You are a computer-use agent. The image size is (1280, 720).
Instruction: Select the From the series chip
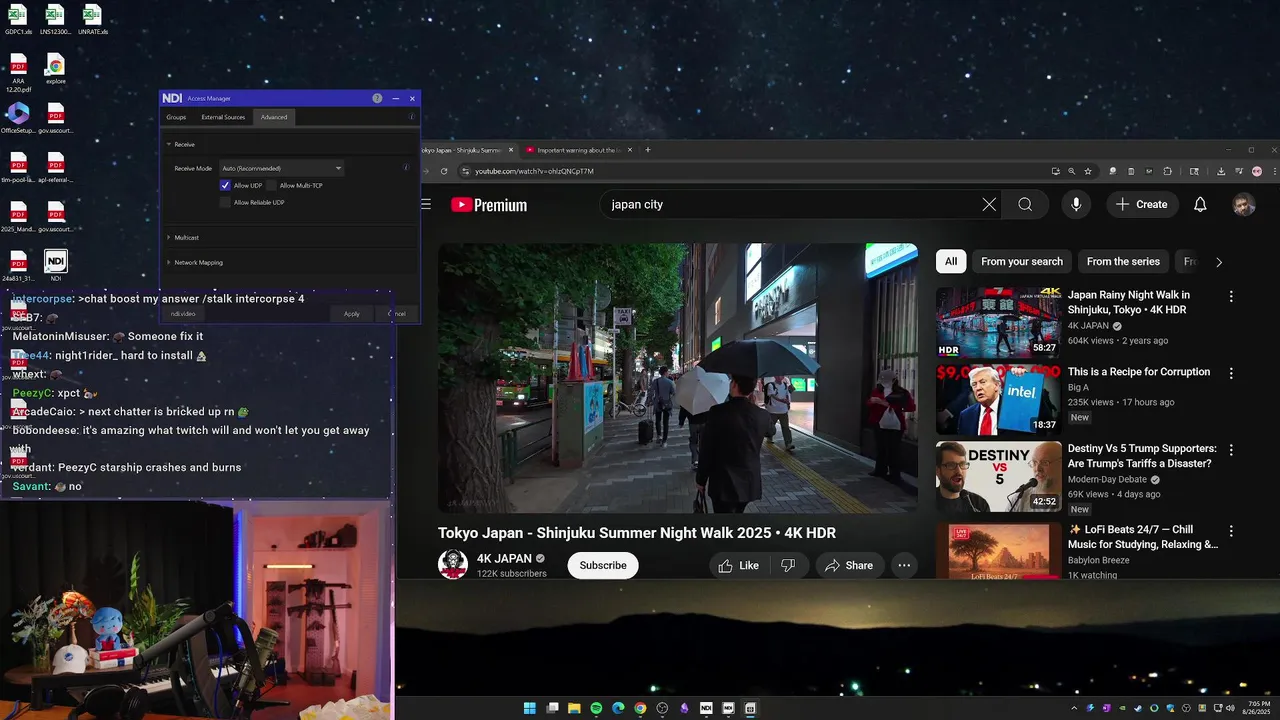[x=1123, y=261]
